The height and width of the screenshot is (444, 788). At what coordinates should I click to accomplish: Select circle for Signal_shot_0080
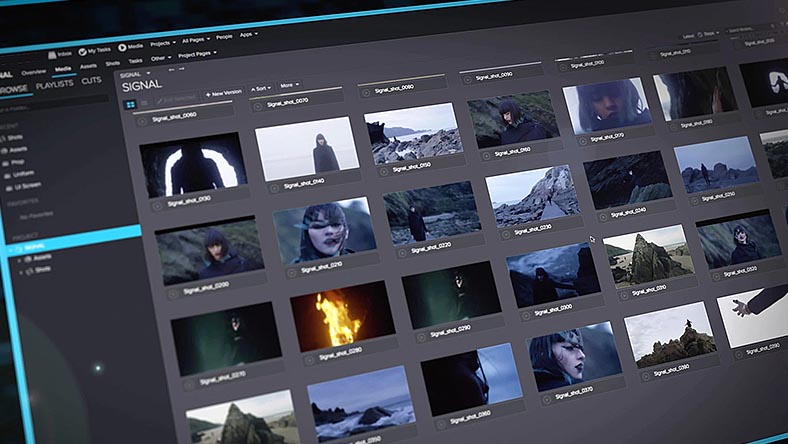coord(366,93)
